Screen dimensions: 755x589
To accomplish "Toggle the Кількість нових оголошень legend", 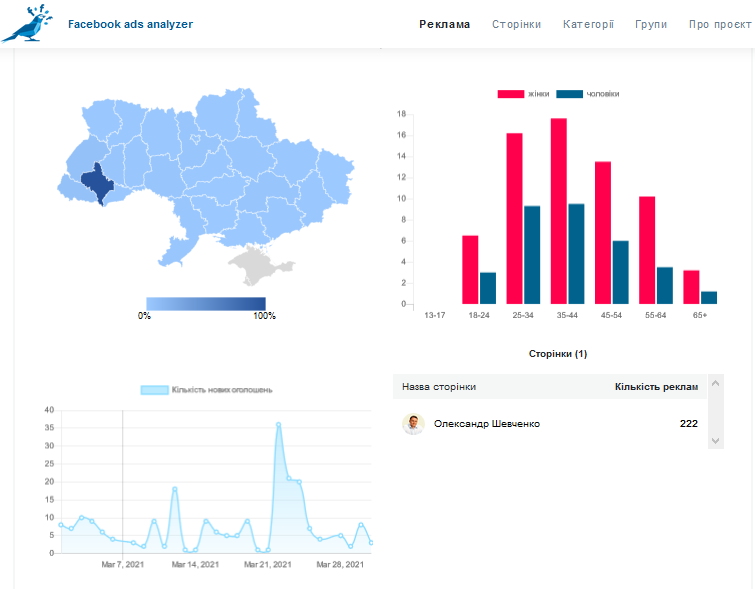I will 207,390.
